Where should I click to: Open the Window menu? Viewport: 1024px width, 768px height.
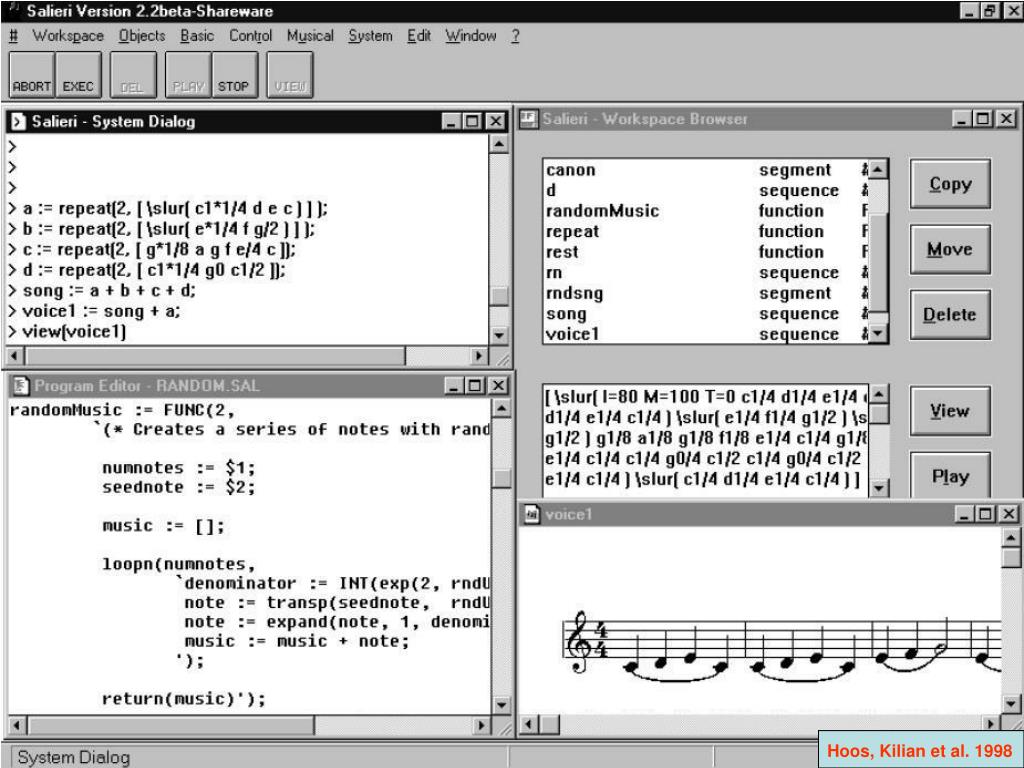tap(471, 36)
